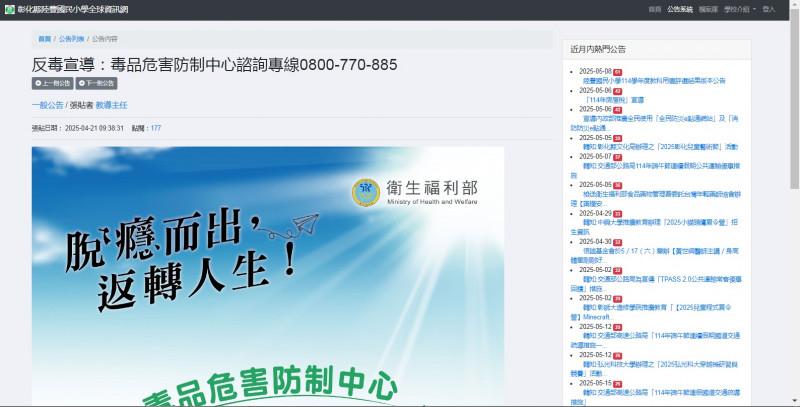Screen dimensions: 800x407
Task: Open the 高速公路局 announcement above 弘光科技大學
Action: coord(656,341)
